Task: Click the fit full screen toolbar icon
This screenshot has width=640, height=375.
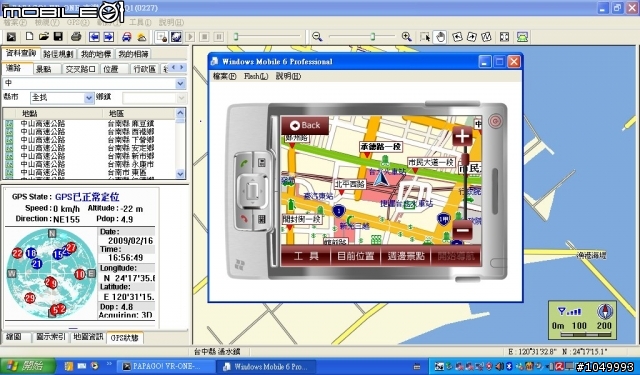Action: click(504, 37)
